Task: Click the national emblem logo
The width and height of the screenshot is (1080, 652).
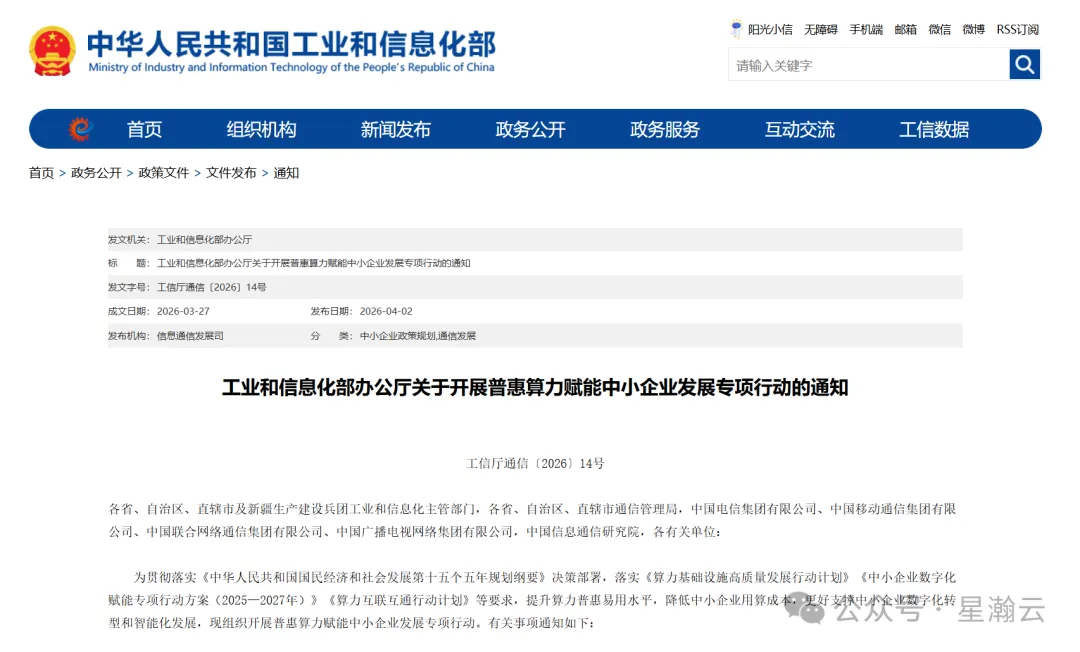Action: point(52,51)
